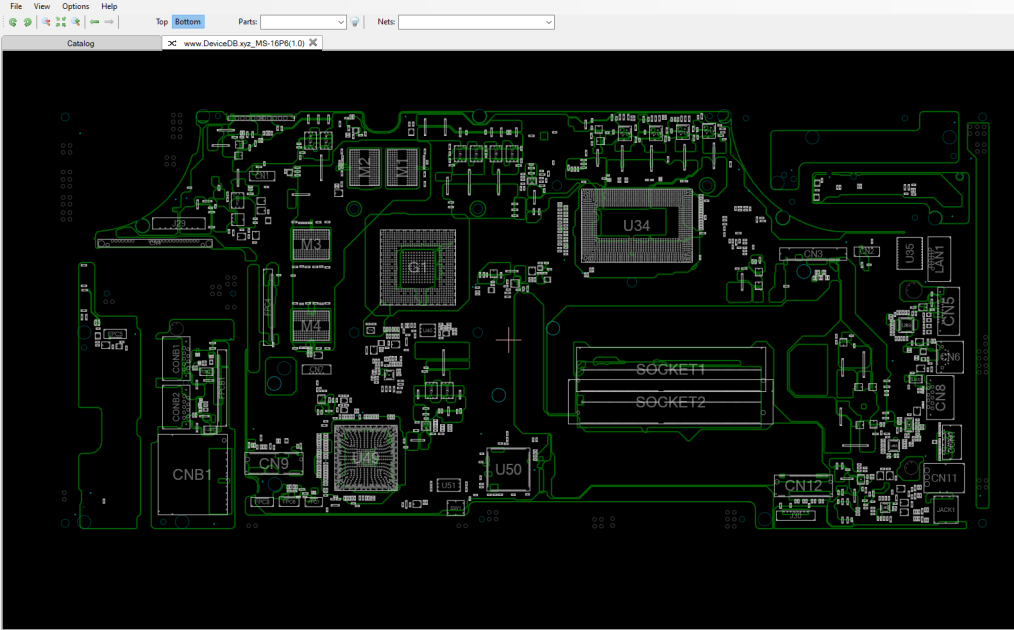This screenshot has height=630, width=1014.
Task: Click the light bulb icon beside Parts
Action: tap(355, 22)
